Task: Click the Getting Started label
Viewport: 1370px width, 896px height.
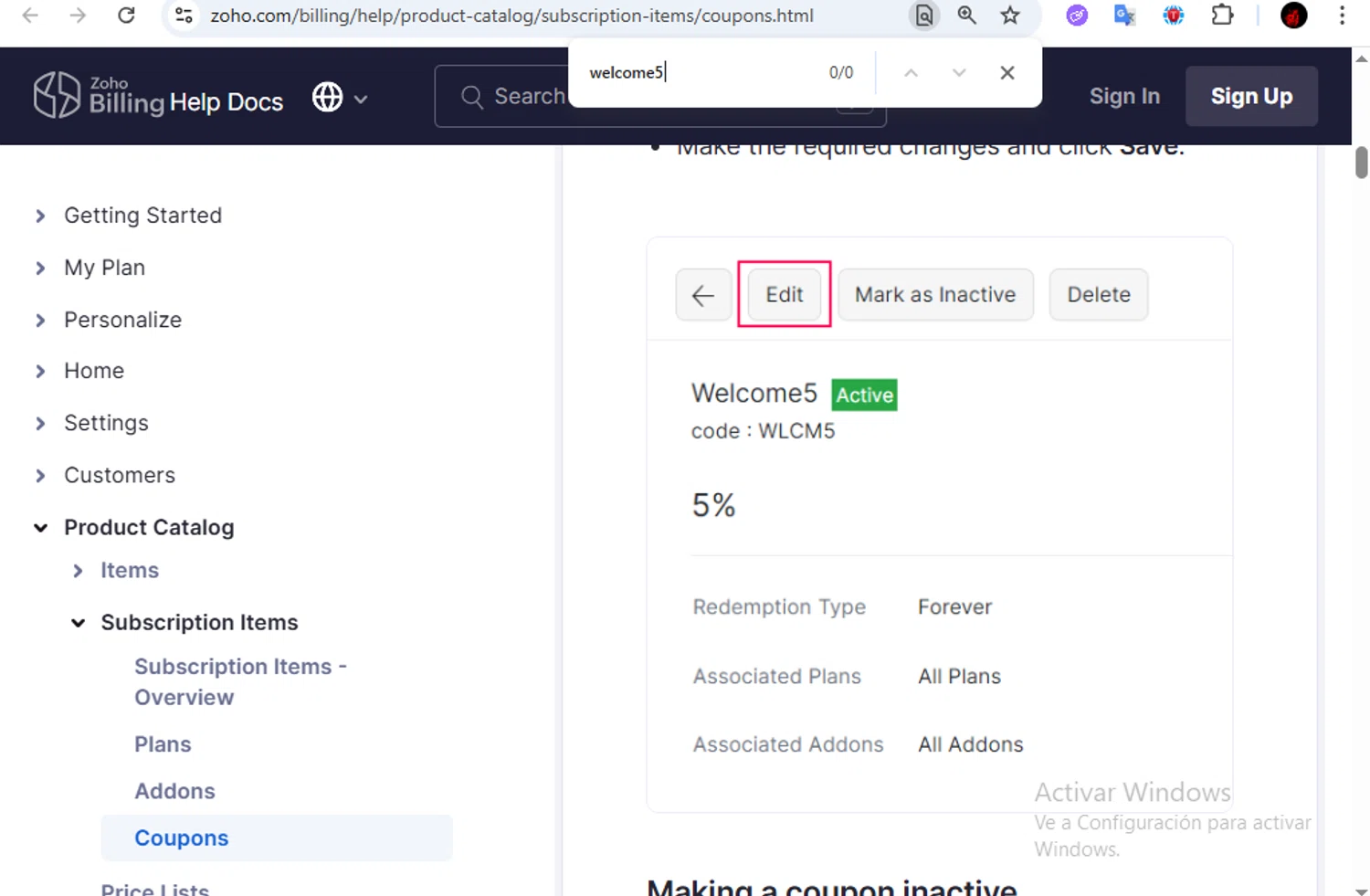Action: tap(142, 216)
